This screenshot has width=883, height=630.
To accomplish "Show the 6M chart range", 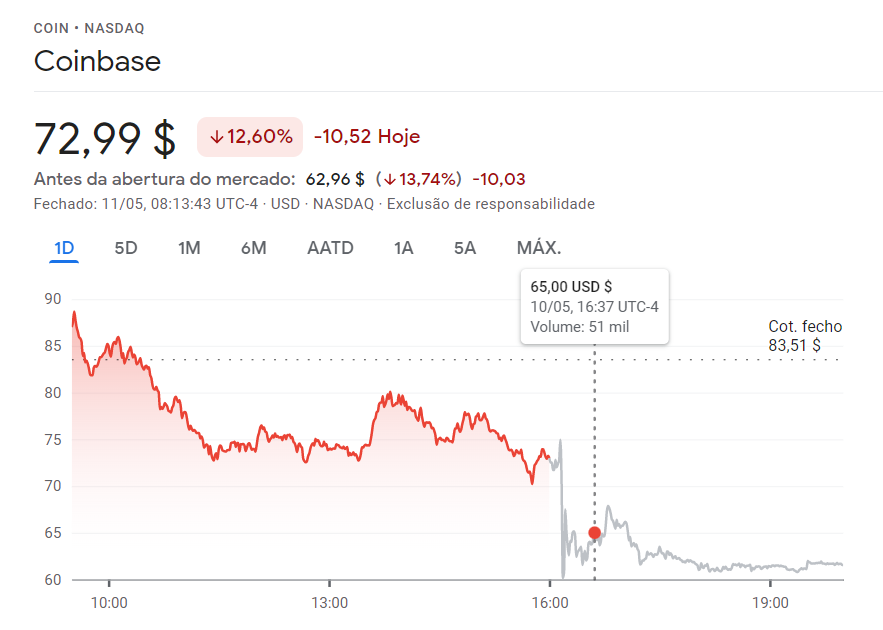I will 253,248.
